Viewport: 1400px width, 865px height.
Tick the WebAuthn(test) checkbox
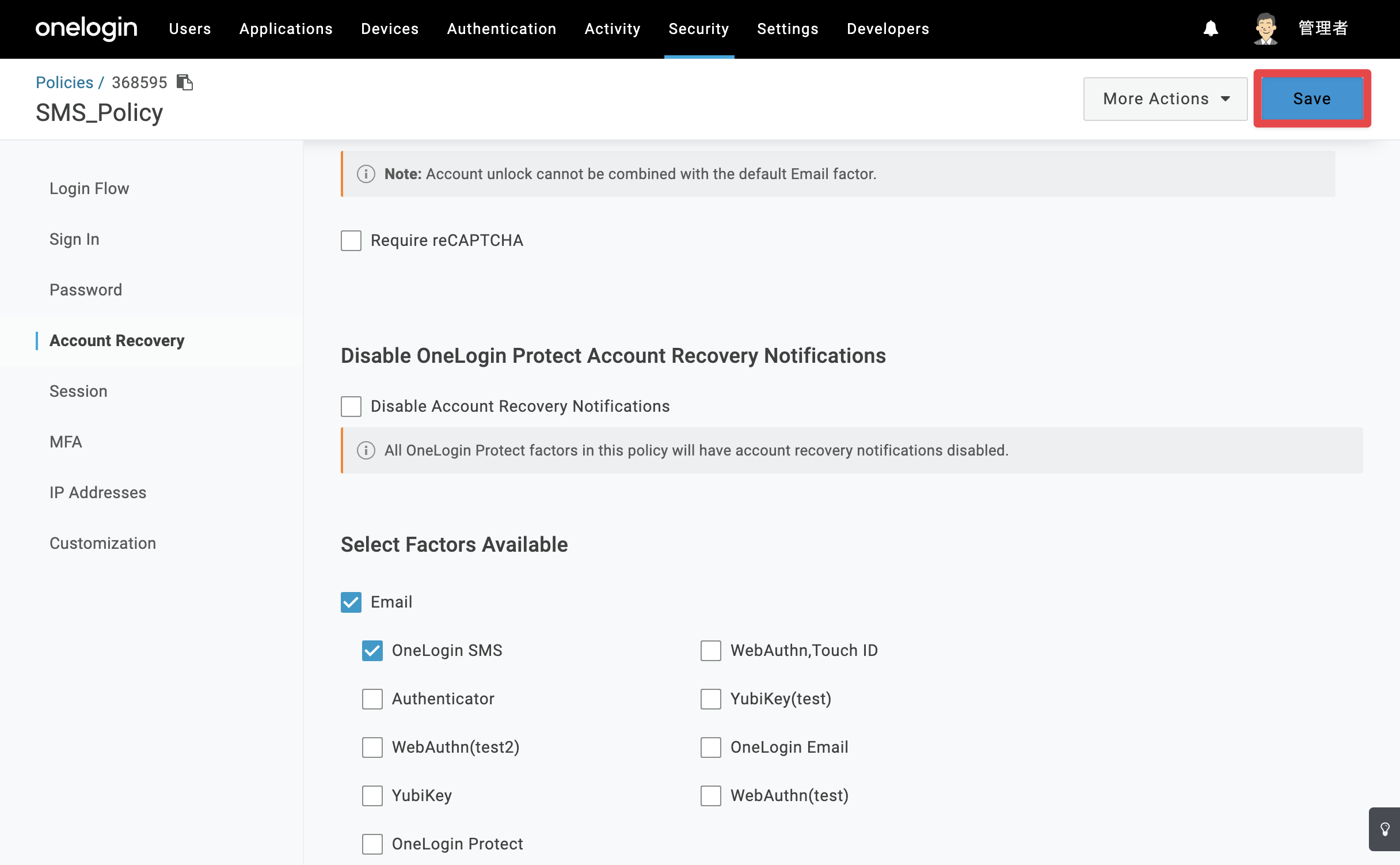click(x=711, y=796)
